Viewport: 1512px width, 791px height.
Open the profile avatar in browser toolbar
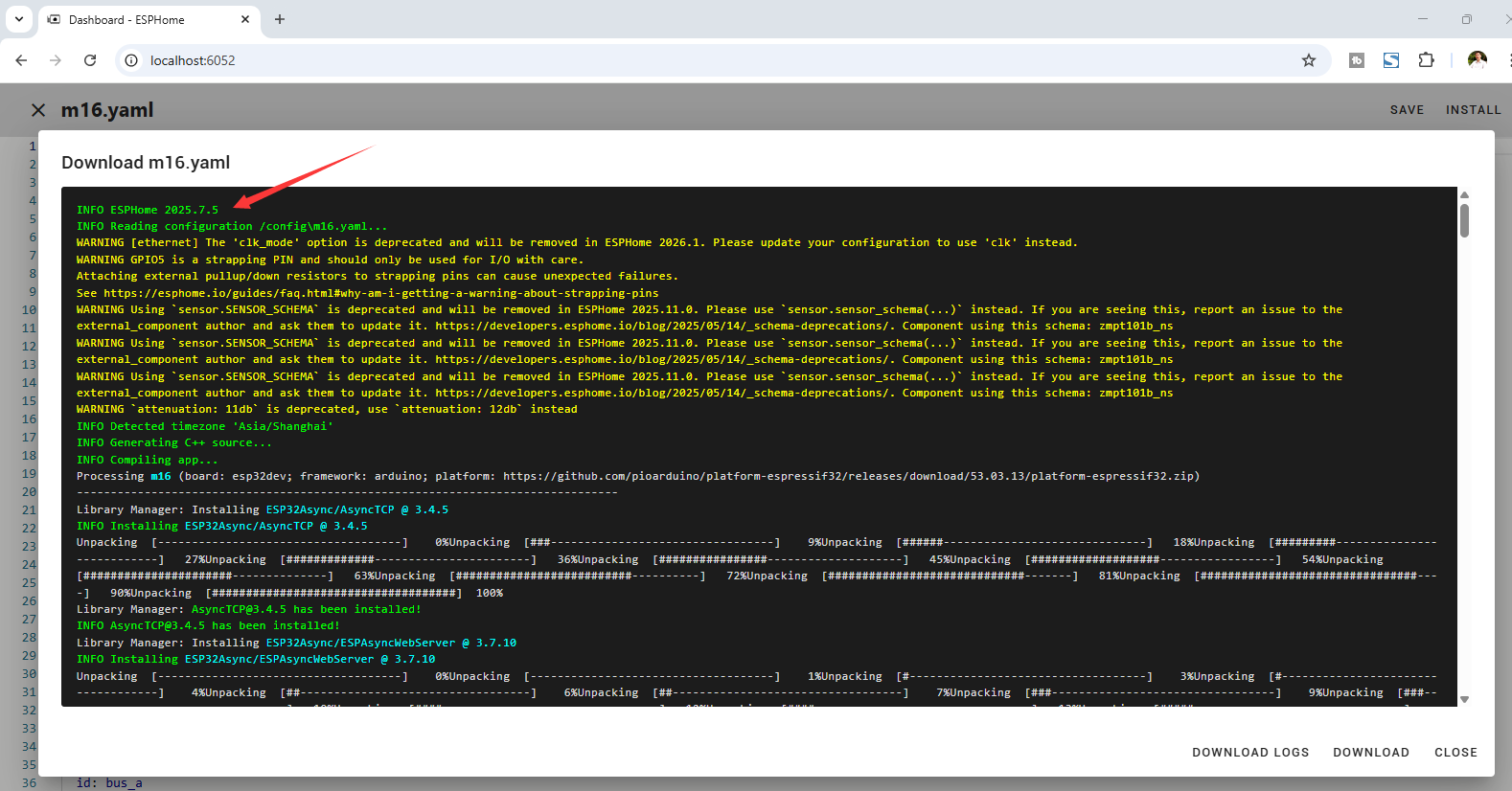[x=1477, y=60]
